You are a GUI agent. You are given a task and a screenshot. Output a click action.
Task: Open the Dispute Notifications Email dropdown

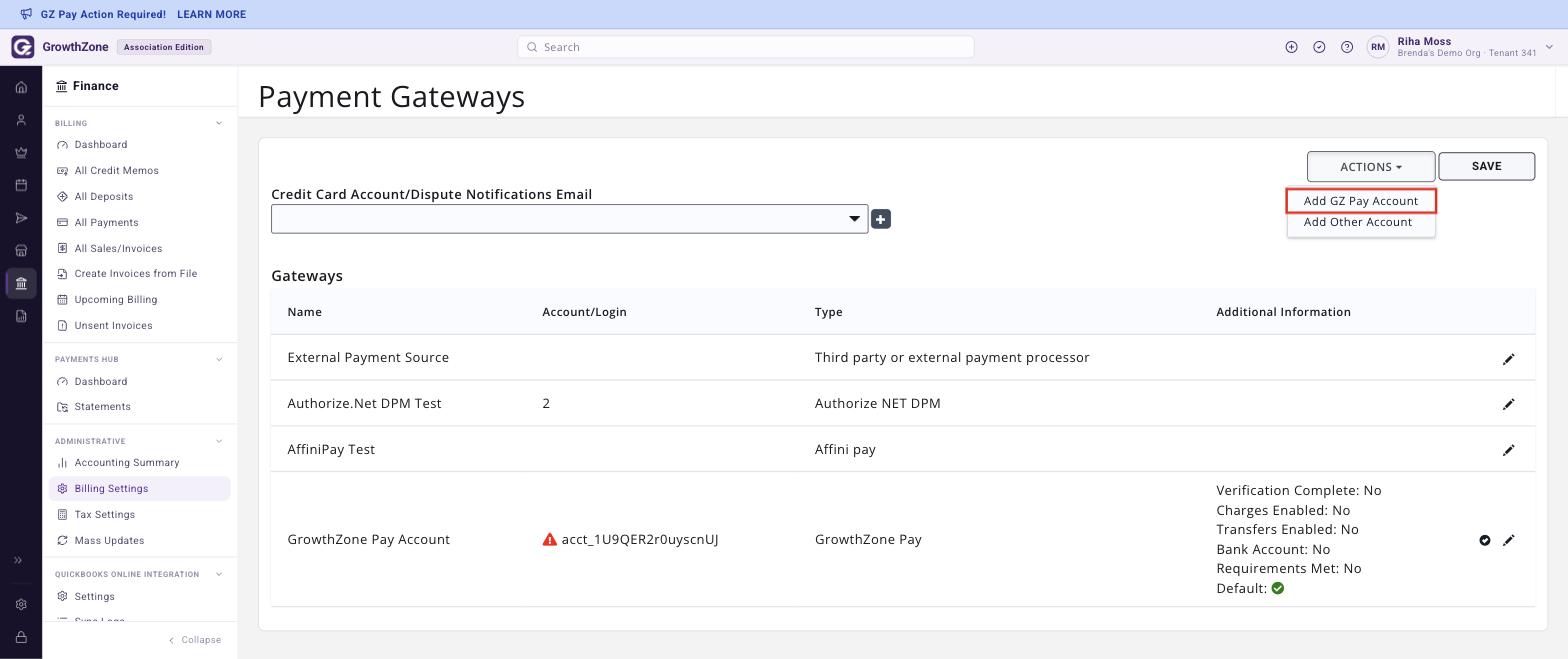pos(570,219)
